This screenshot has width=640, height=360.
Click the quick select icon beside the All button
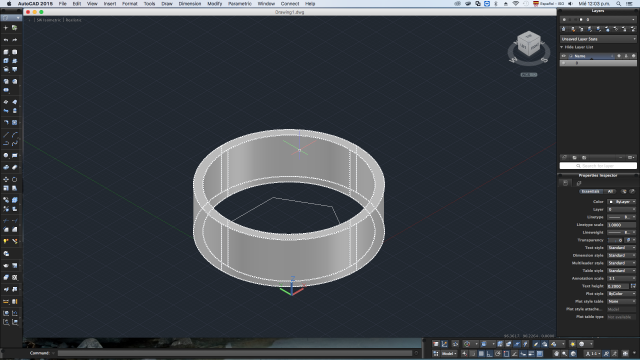click(624, 191)
